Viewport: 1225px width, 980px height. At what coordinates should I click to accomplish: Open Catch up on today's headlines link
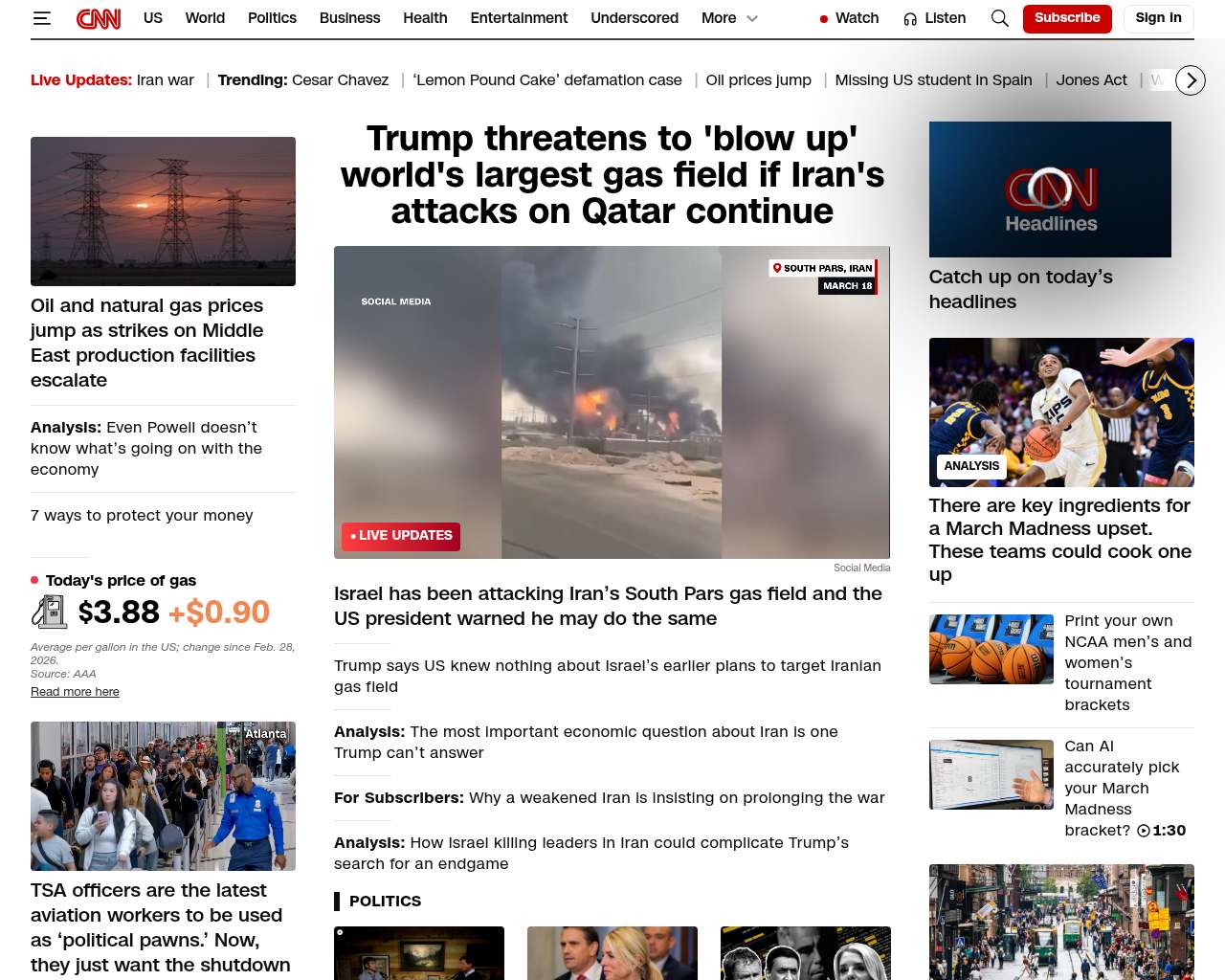click(x=1021, y=289)
